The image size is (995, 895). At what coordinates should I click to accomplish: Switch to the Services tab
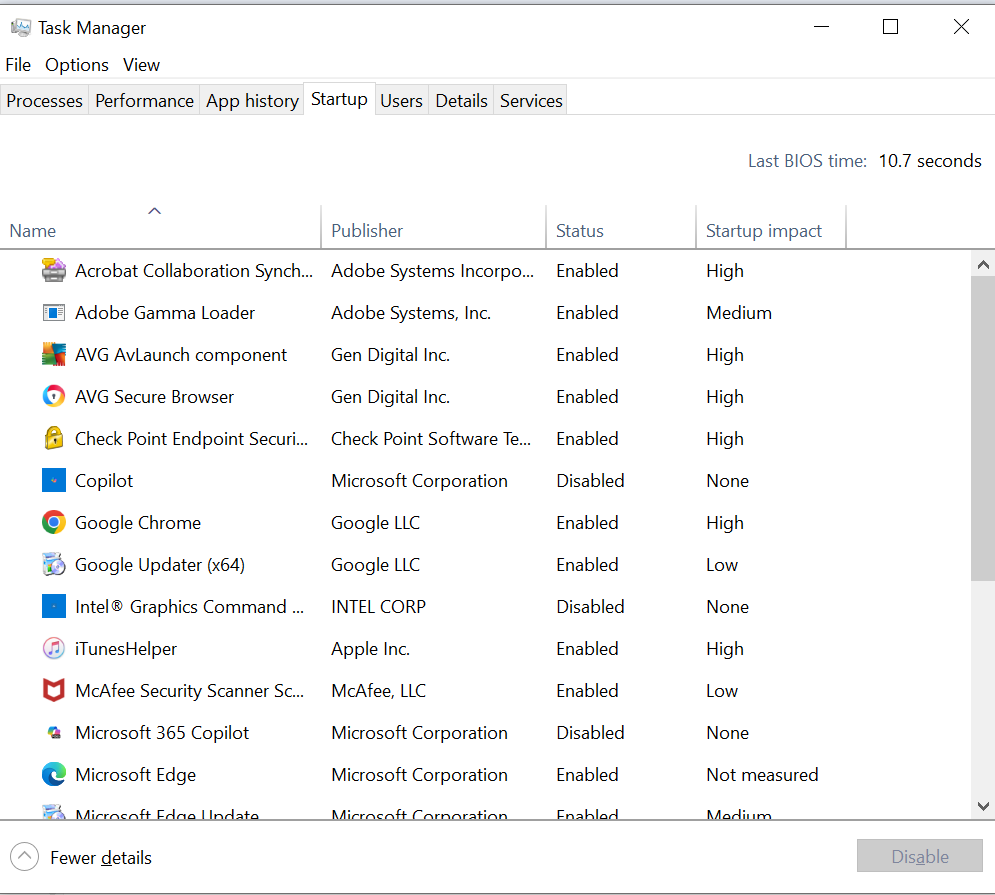[530, 100]
